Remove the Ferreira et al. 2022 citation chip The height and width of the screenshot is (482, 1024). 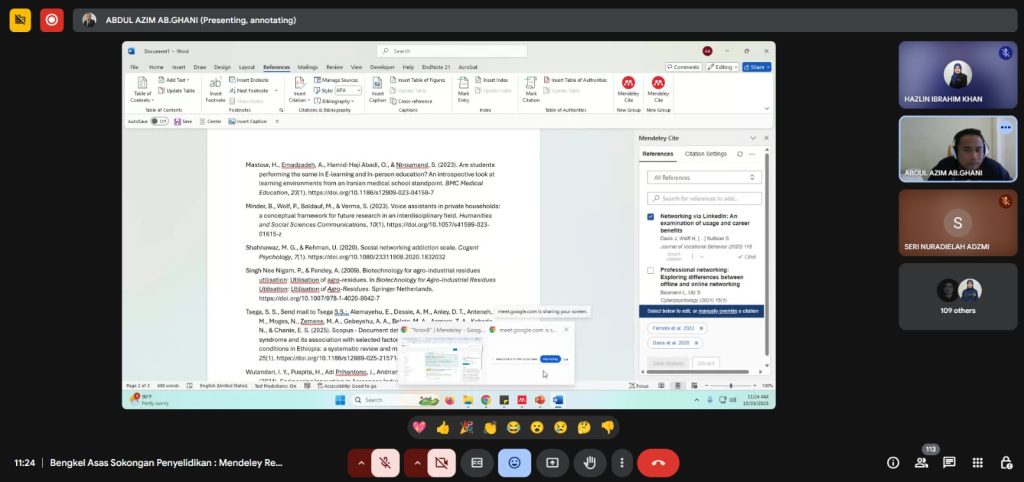[701, 328]
